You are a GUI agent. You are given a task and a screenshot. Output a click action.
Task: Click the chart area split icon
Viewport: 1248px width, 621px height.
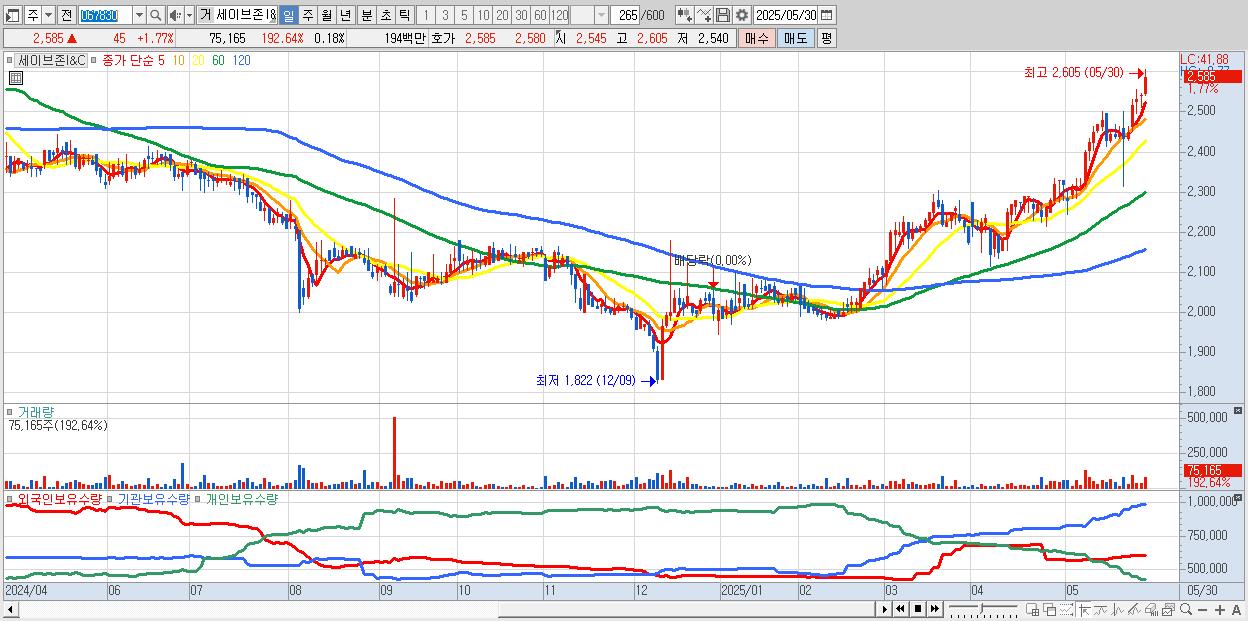pyautogui.click(x=1033, y=609)
